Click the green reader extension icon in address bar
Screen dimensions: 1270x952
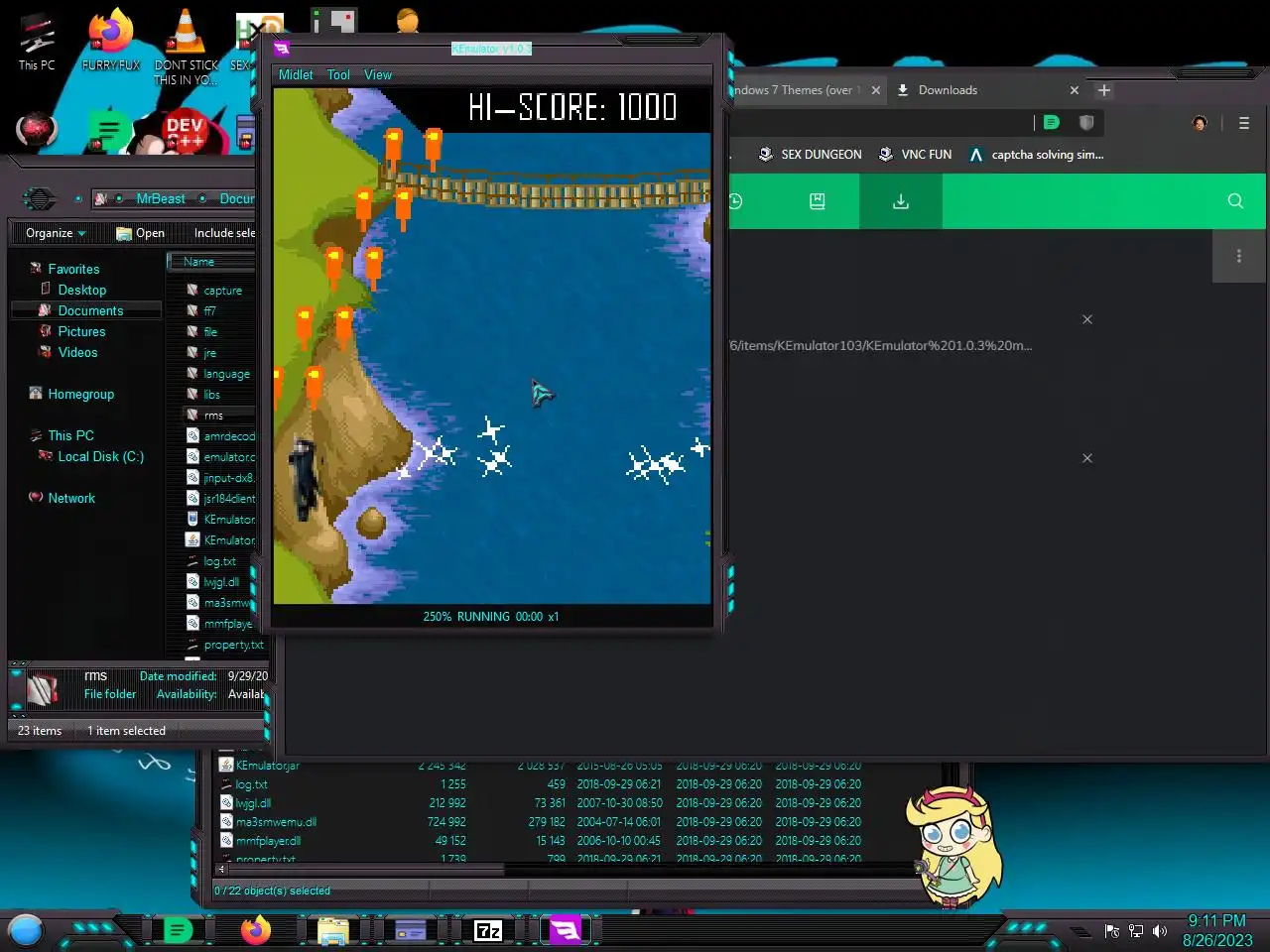(1051, 122)
